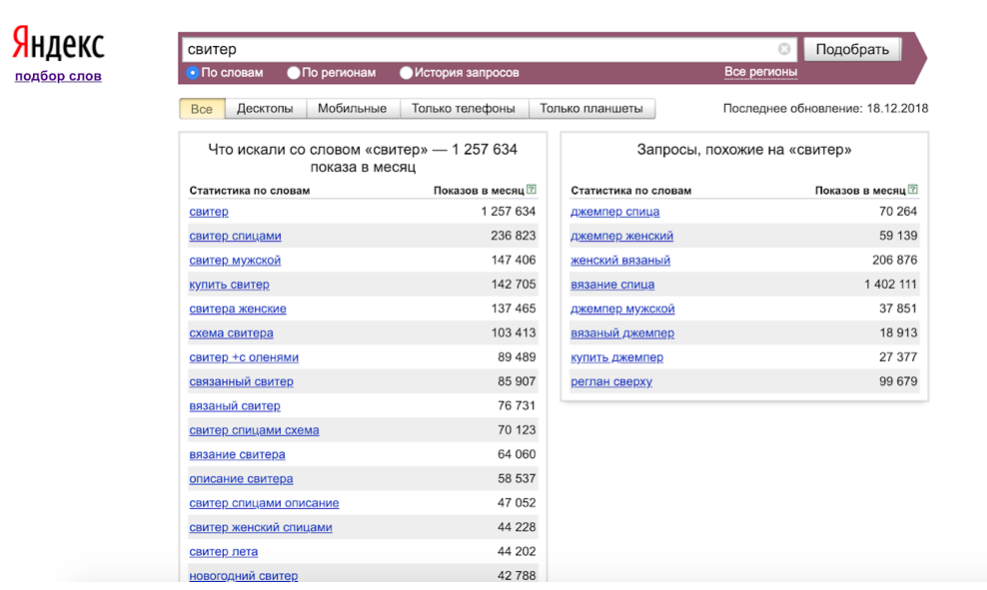Click the 'свитер спицами' keyword link

(x=235, y=236)
